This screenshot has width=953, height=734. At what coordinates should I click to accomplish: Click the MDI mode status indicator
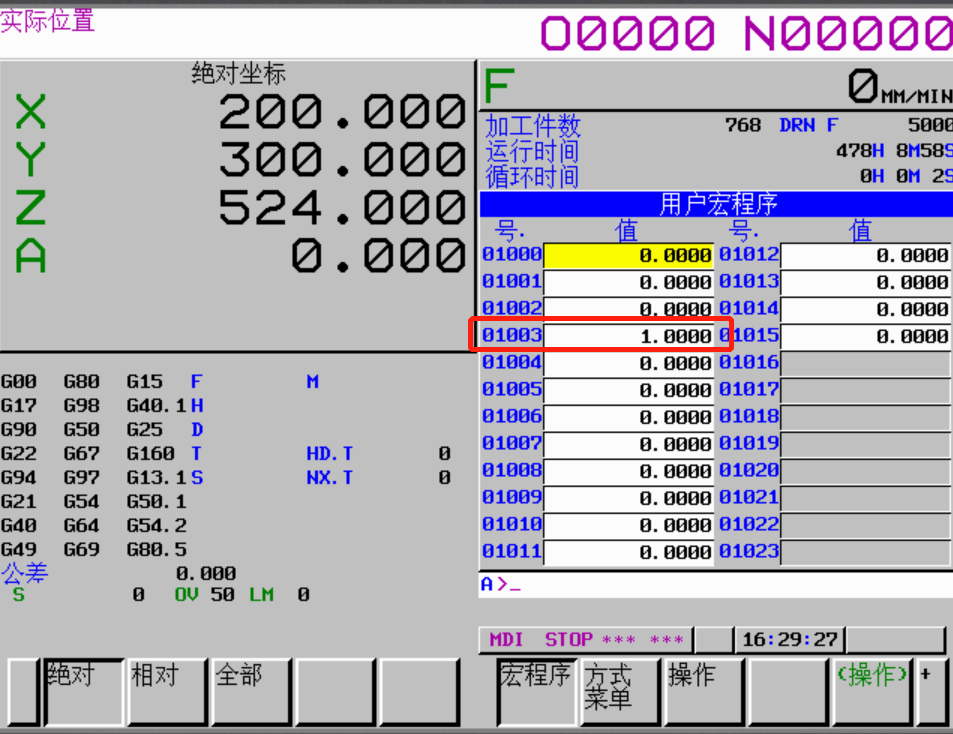coord(506,640)
